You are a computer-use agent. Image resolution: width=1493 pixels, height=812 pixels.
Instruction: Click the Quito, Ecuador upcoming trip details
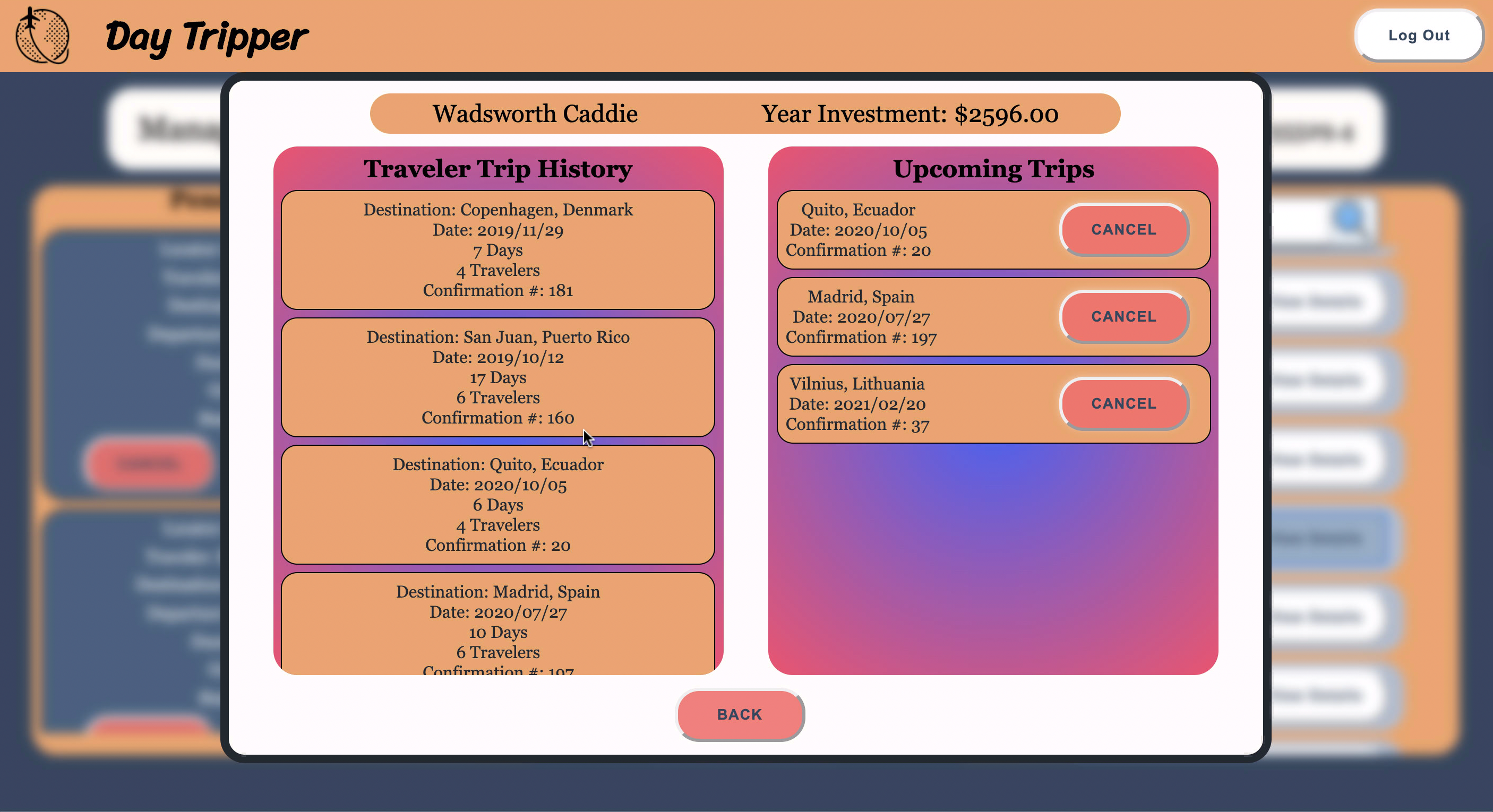click(858, 230)
